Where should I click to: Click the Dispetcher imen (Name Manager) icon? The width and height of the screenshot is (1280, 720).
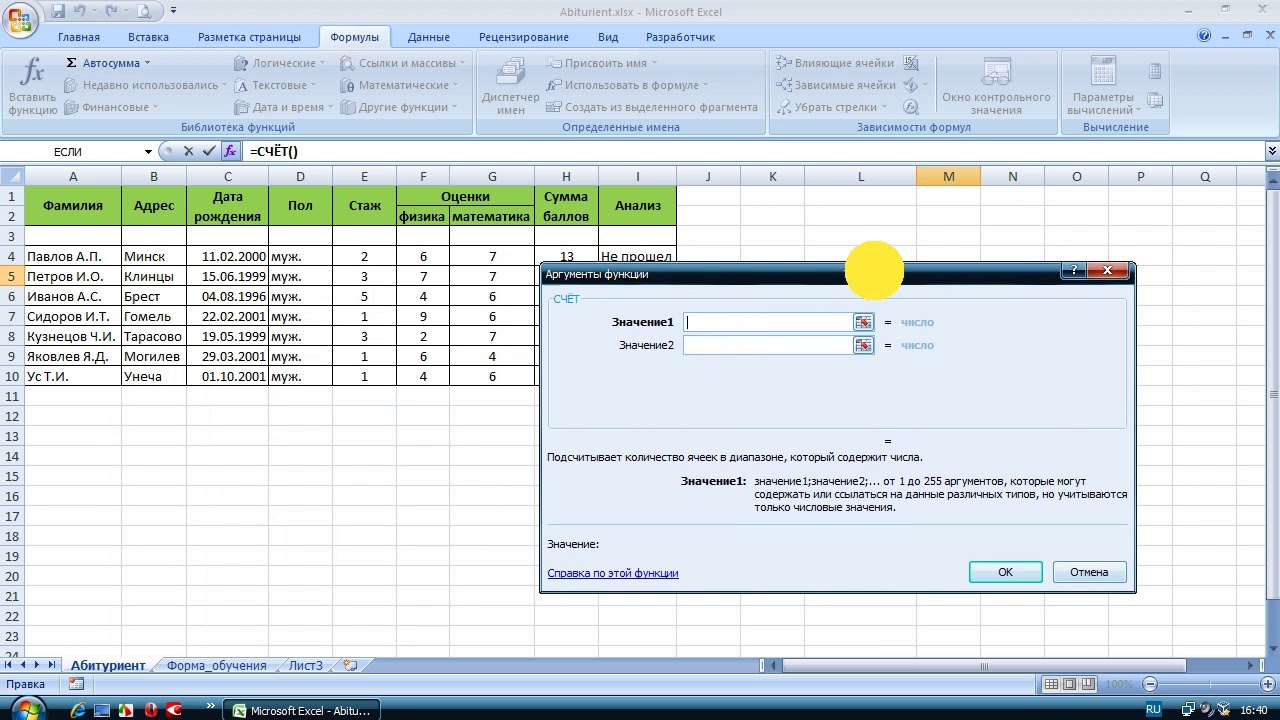click(x=511, y=73)
